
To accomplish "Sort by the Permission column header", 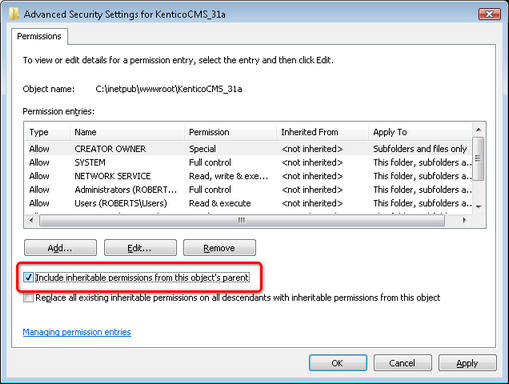I will tap(230, 132).
